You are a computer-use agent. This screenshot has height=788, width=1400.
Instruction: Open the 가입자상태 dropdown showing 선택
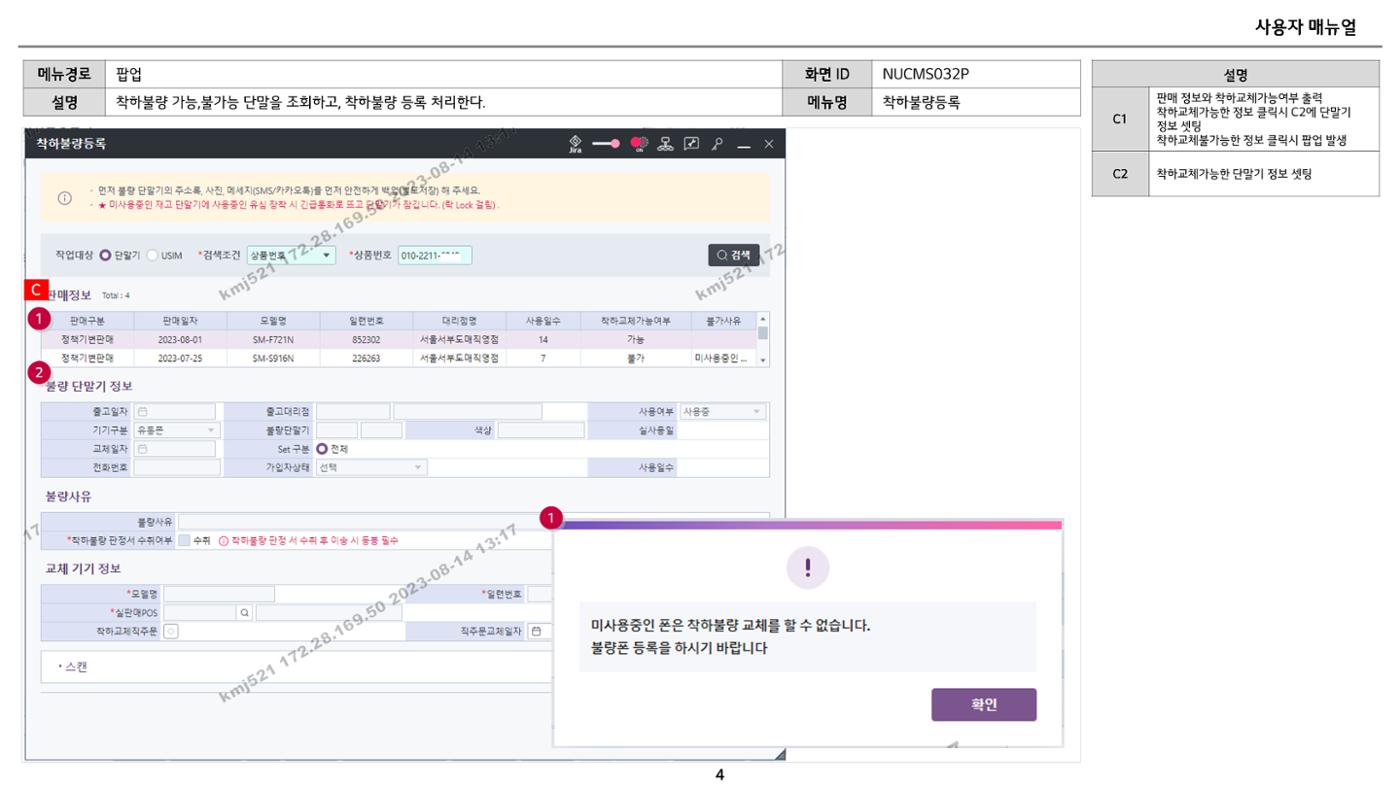pos(371,467)
